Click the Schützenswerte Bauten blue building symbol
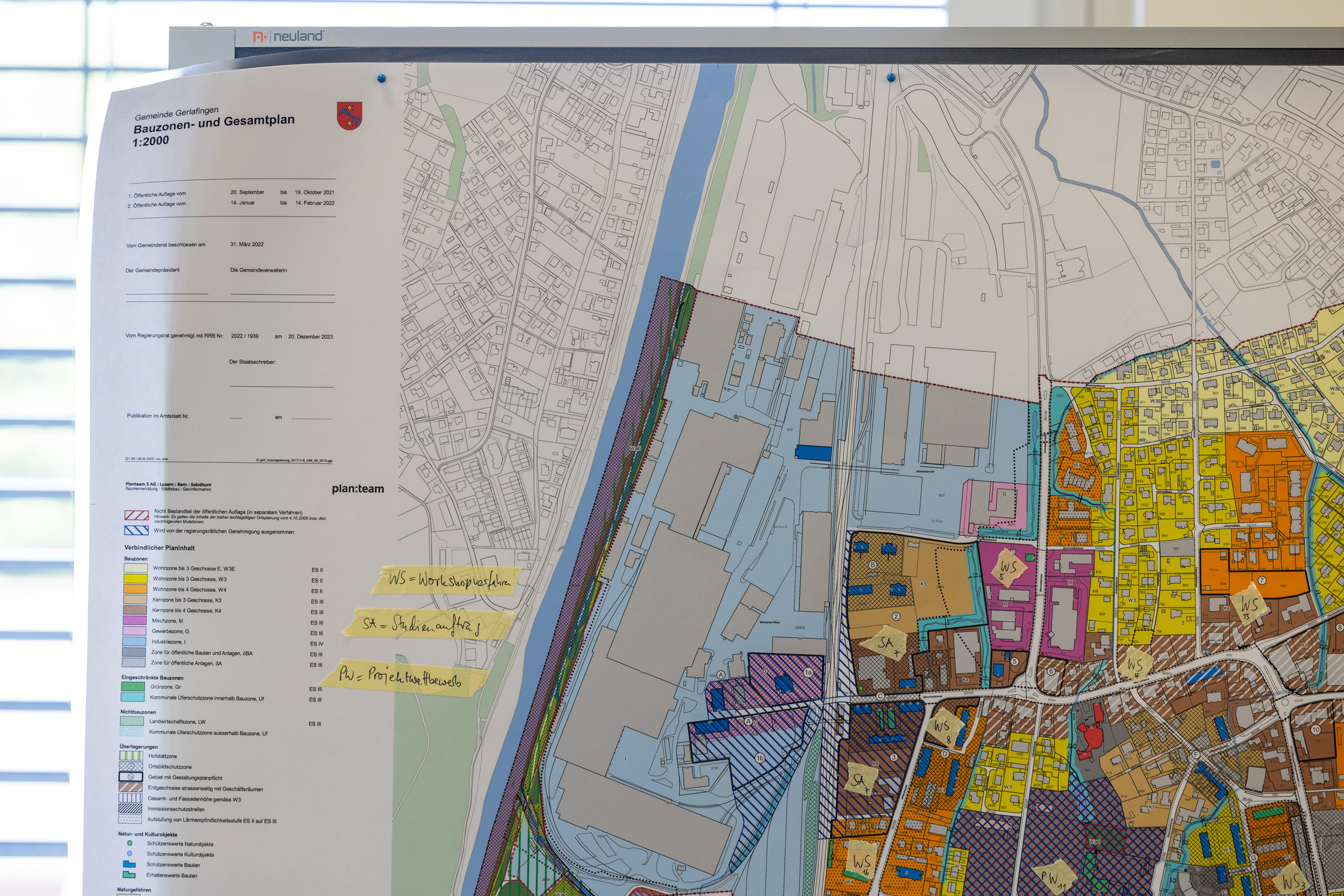This screenshot has width=1344, height=896. point(129,865)
